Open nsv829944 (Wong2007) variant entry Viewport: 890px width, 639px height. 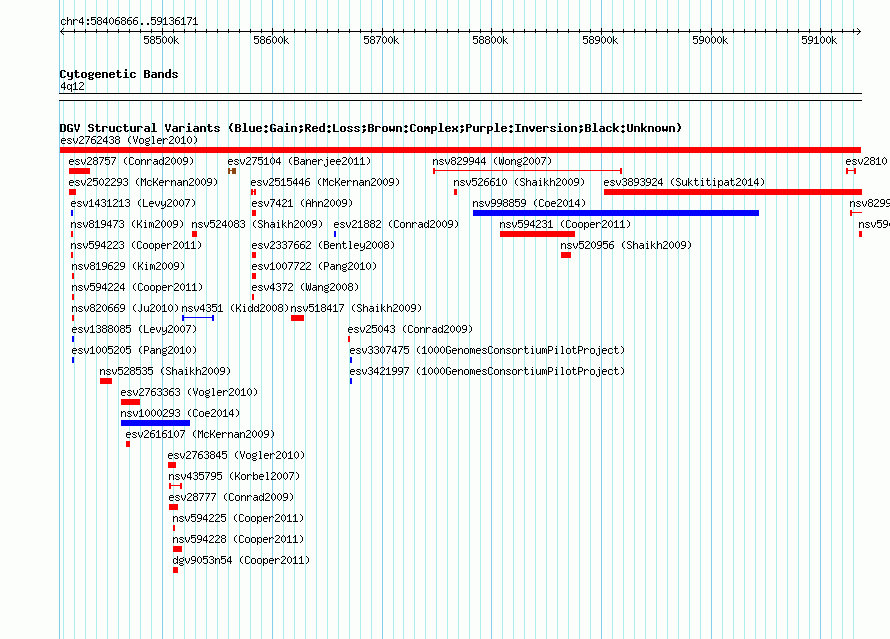[492, 161]
